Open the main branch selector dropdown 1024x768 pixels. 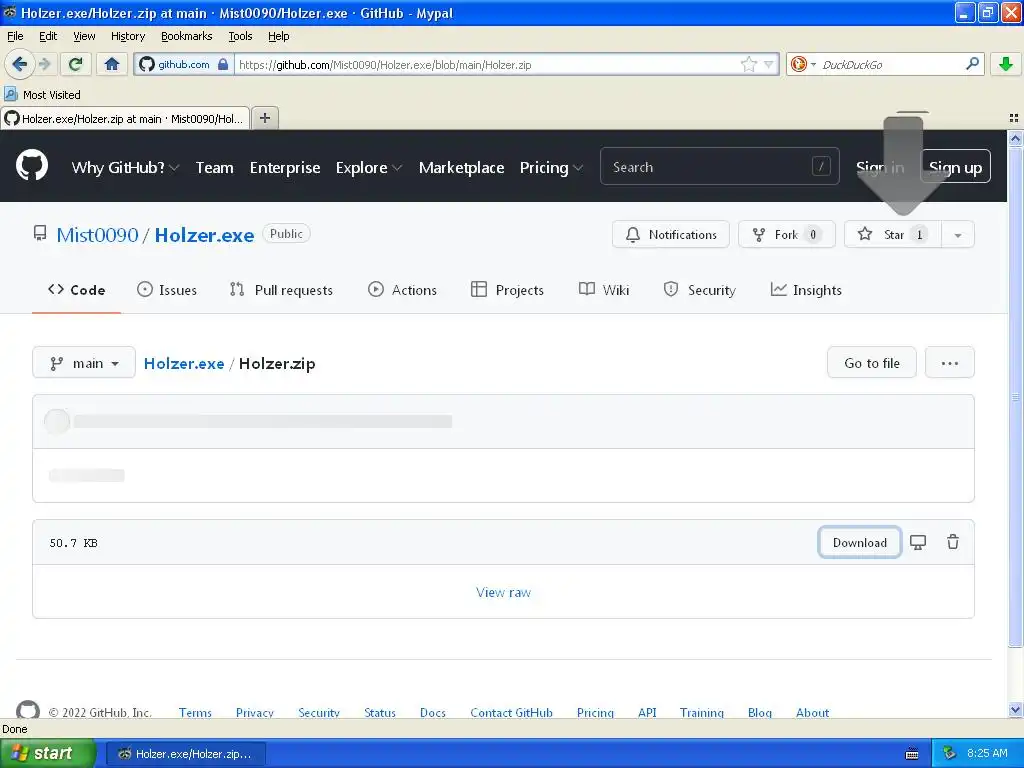(x=84, y=362)
